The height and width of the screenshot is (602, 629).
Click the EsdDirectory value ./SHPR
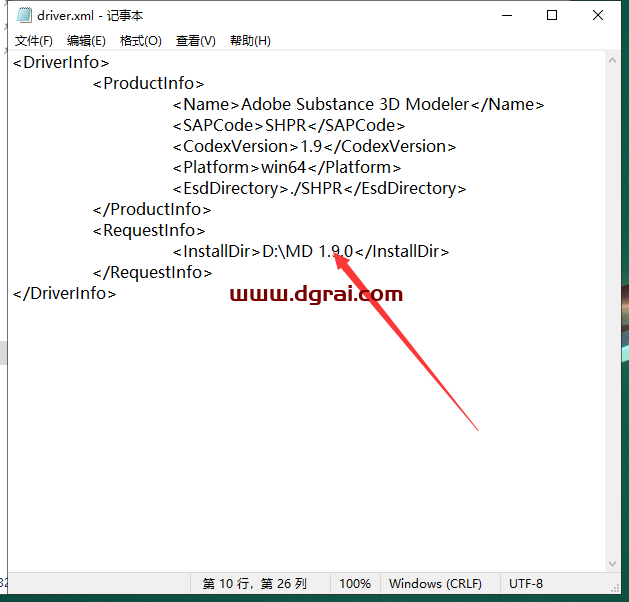pos(316,189)
